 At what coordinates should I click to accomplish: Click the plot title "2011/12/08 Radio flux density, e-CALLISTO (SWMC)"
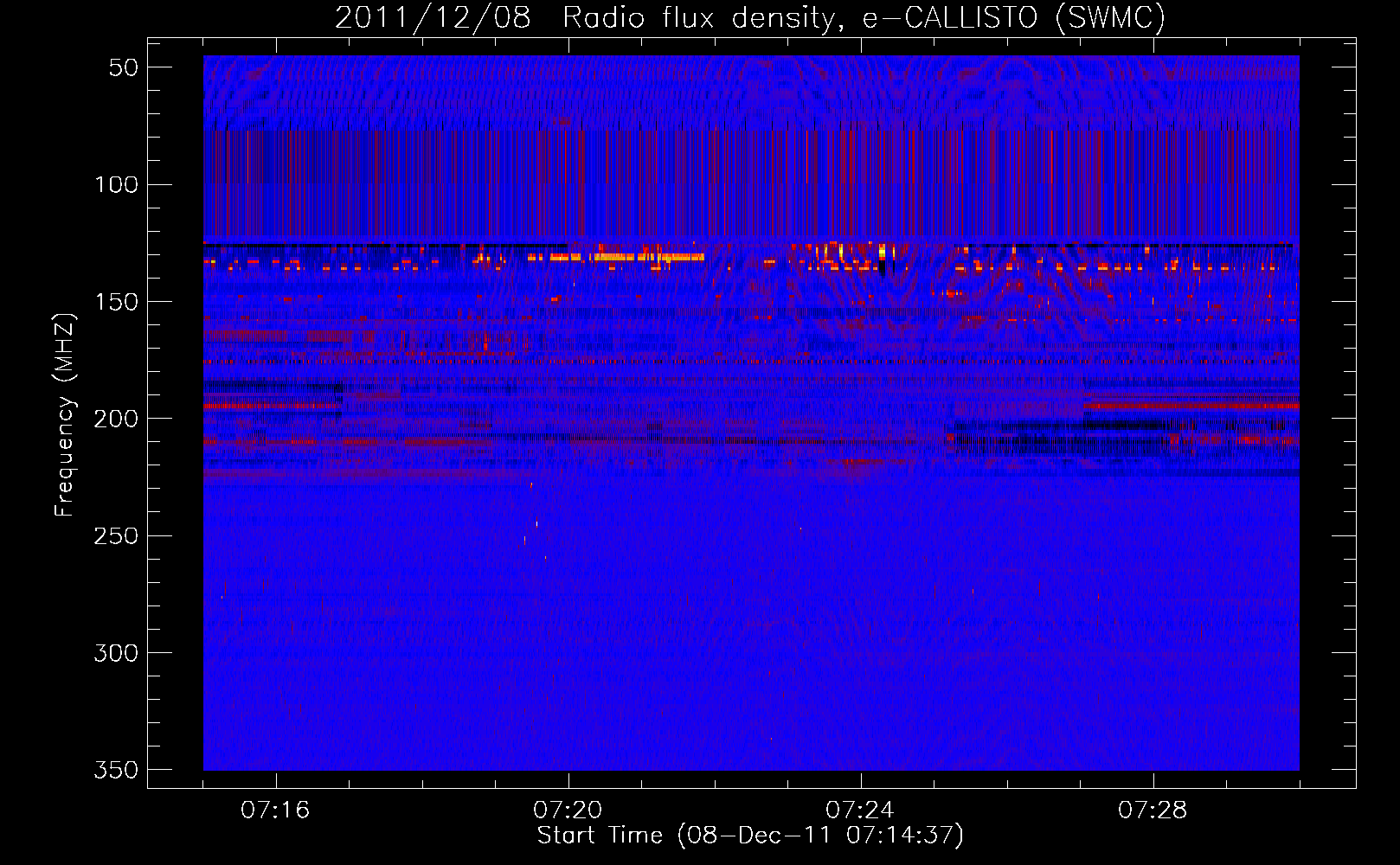coord(750,17)
